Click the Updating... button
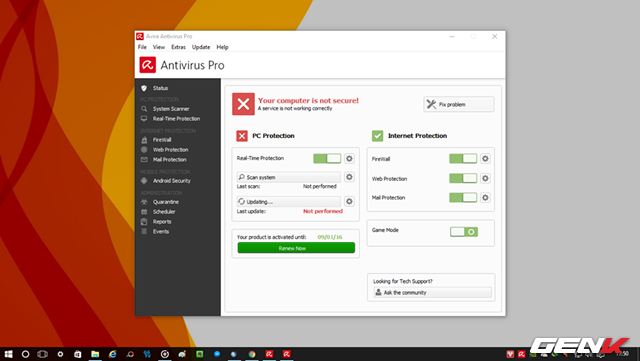This screenshot has width=640, height=361. pyautogui.click(x=289, y=202)
